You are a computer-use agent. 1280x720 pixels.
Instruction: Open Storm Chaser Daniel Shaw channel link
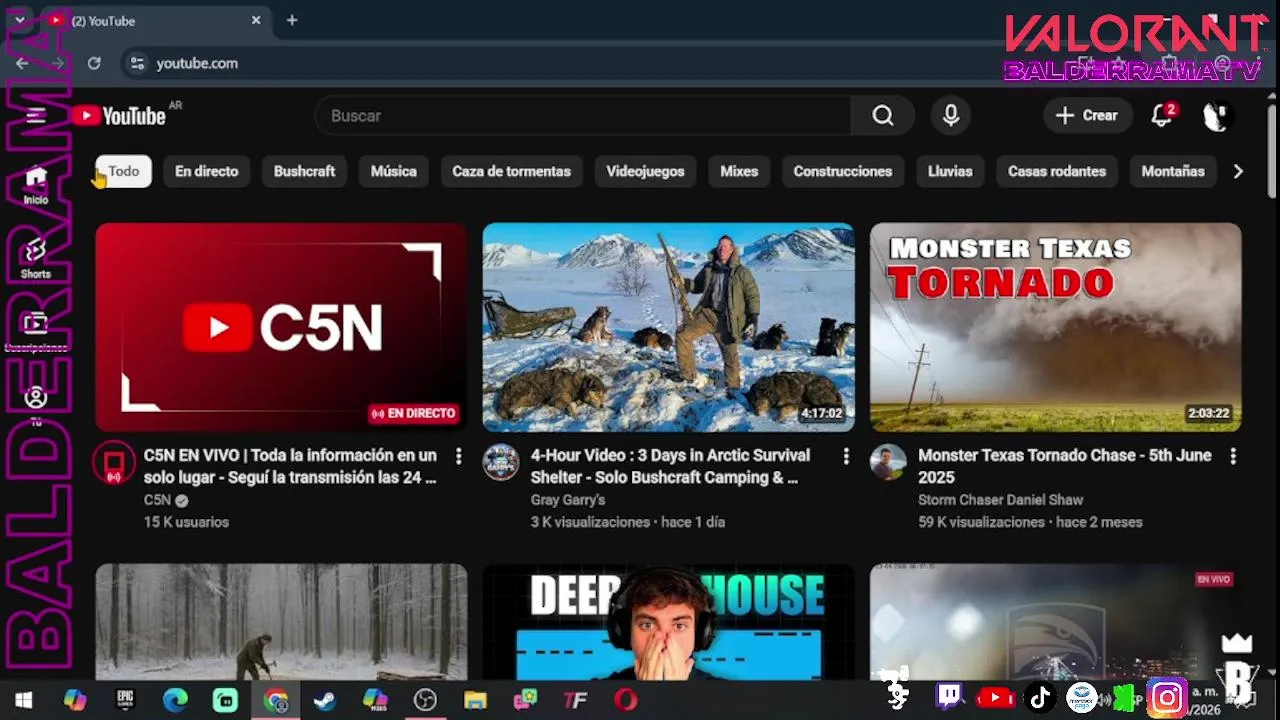pos(1001,500)
